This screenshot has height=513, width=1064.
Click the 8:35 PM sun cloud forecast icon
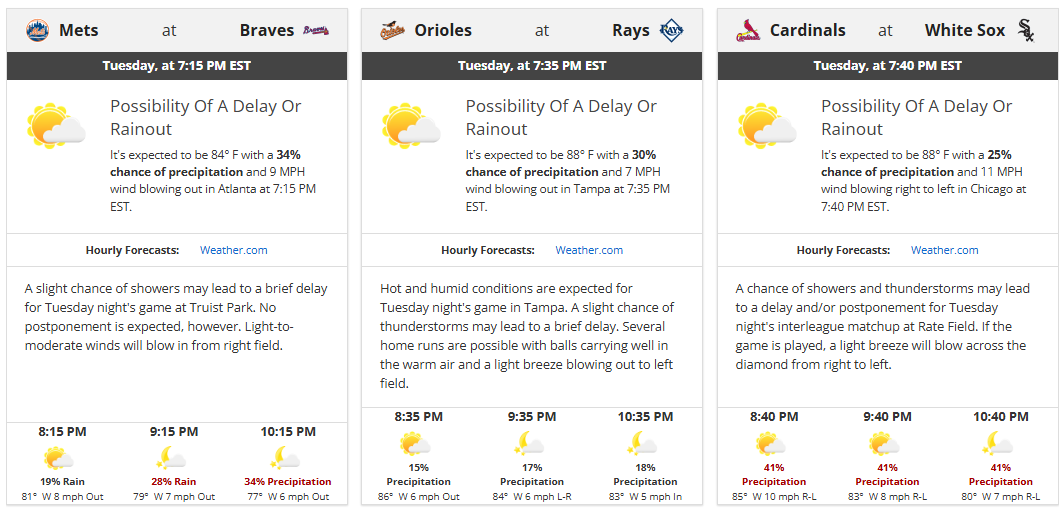coord(415,444)
